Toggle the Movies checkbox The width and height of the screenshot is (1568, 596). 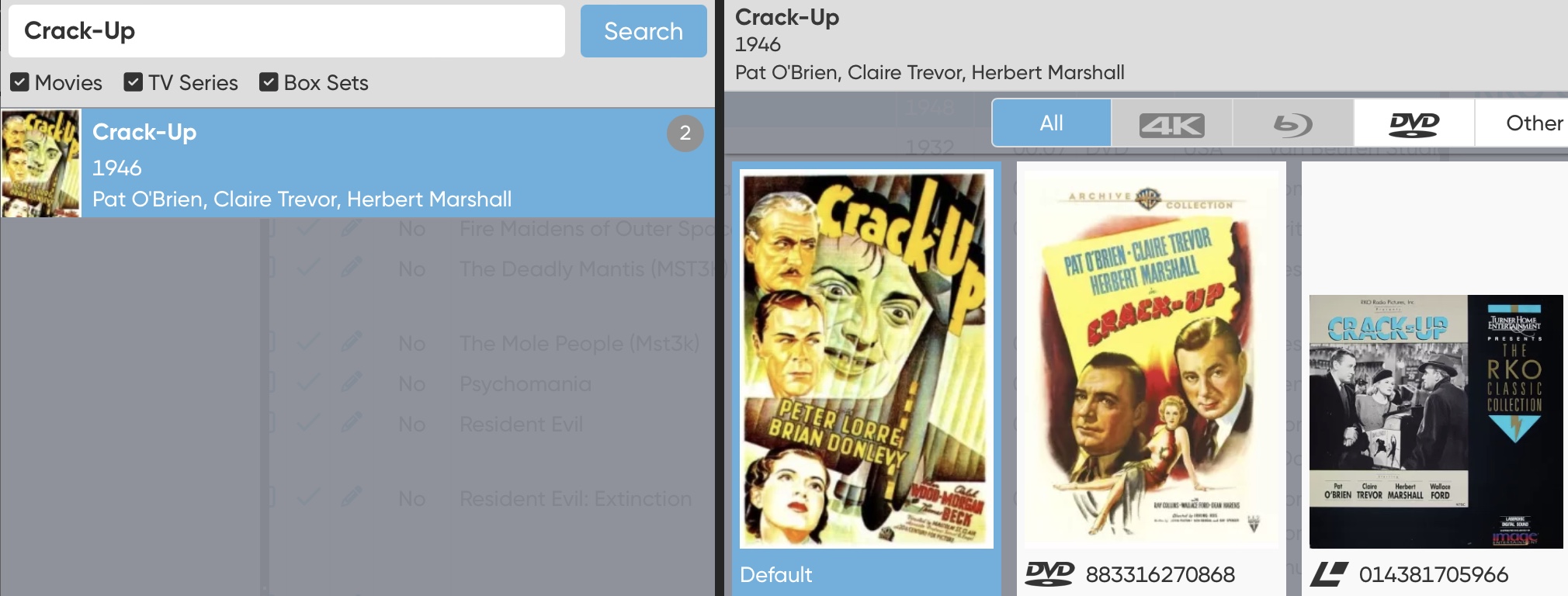point(20,82)
